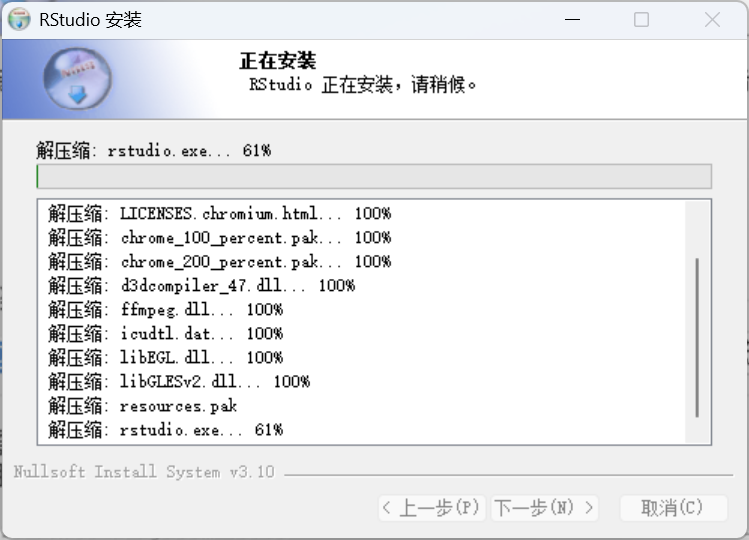Click the installation progress bar

click(x=374, y=176)
